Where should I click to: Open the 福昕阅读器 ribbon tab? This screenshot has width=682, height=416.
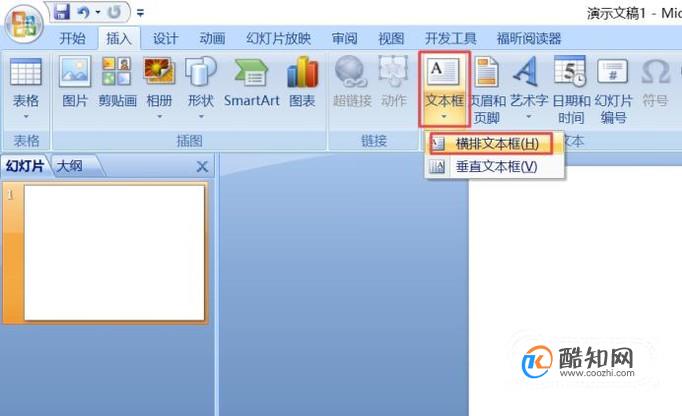point(529,38)
